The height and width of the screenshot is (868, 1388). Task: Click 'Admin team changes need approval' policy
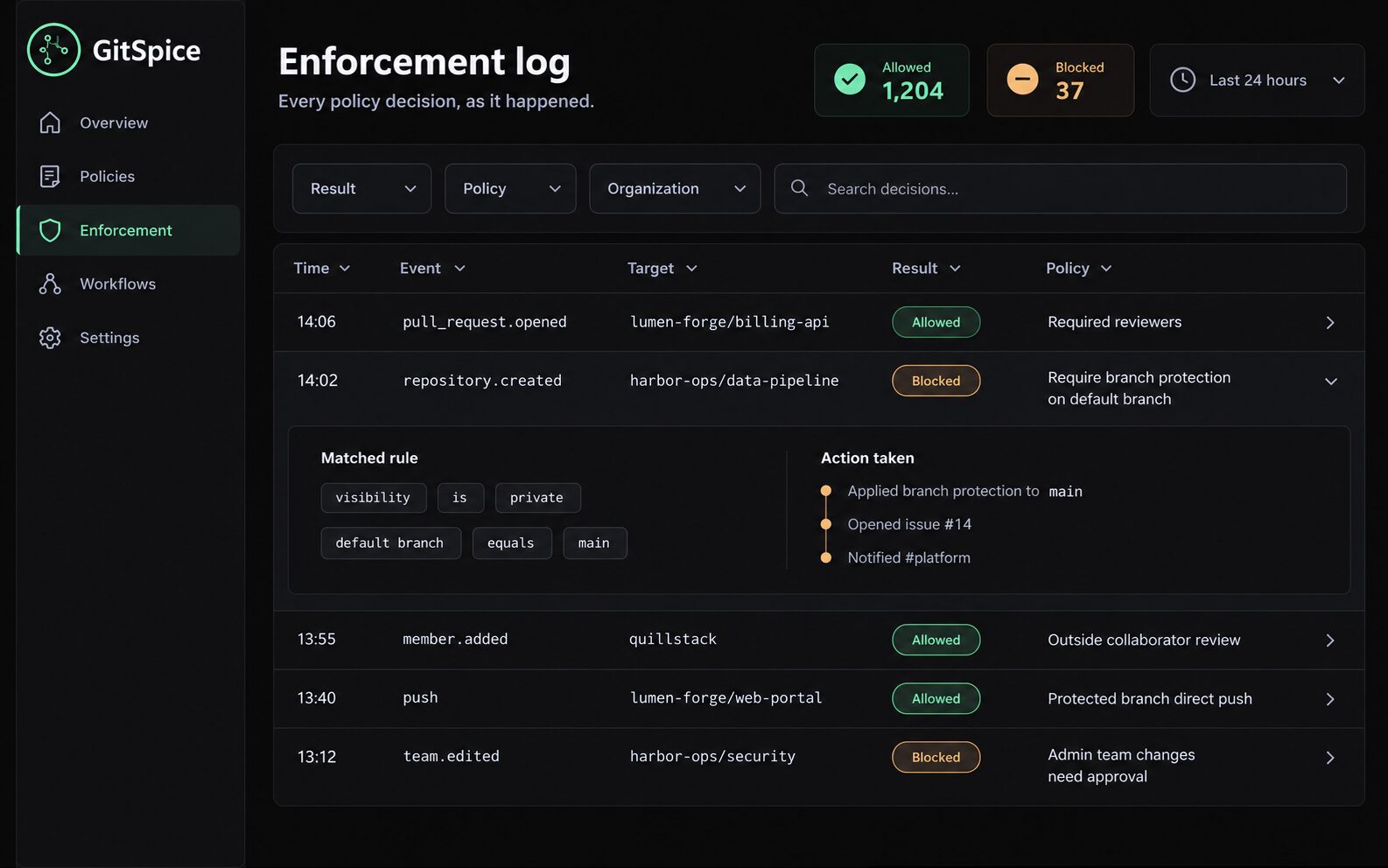pos(1121,766)
